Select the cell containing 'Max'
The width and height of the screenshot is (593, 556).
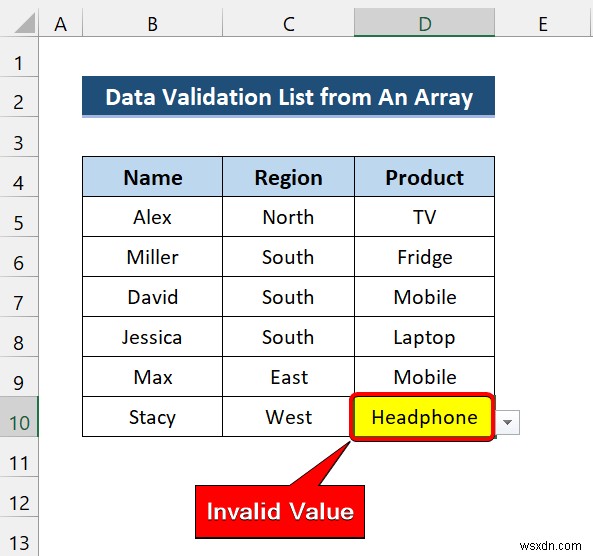[x=152, y=377]
